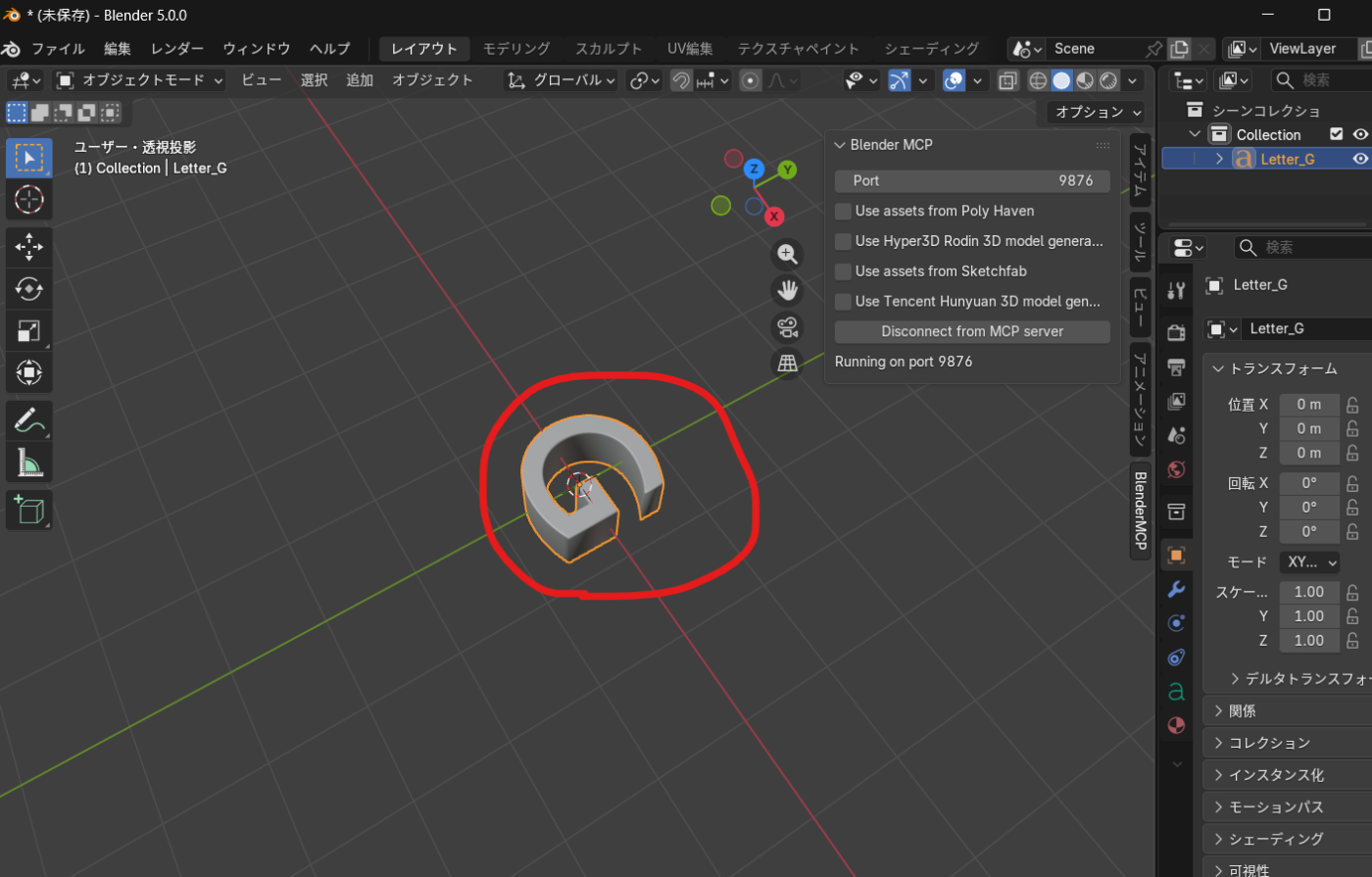Click Disconnect from MCP server button
Screen dimensions: 1372x877
971,332
